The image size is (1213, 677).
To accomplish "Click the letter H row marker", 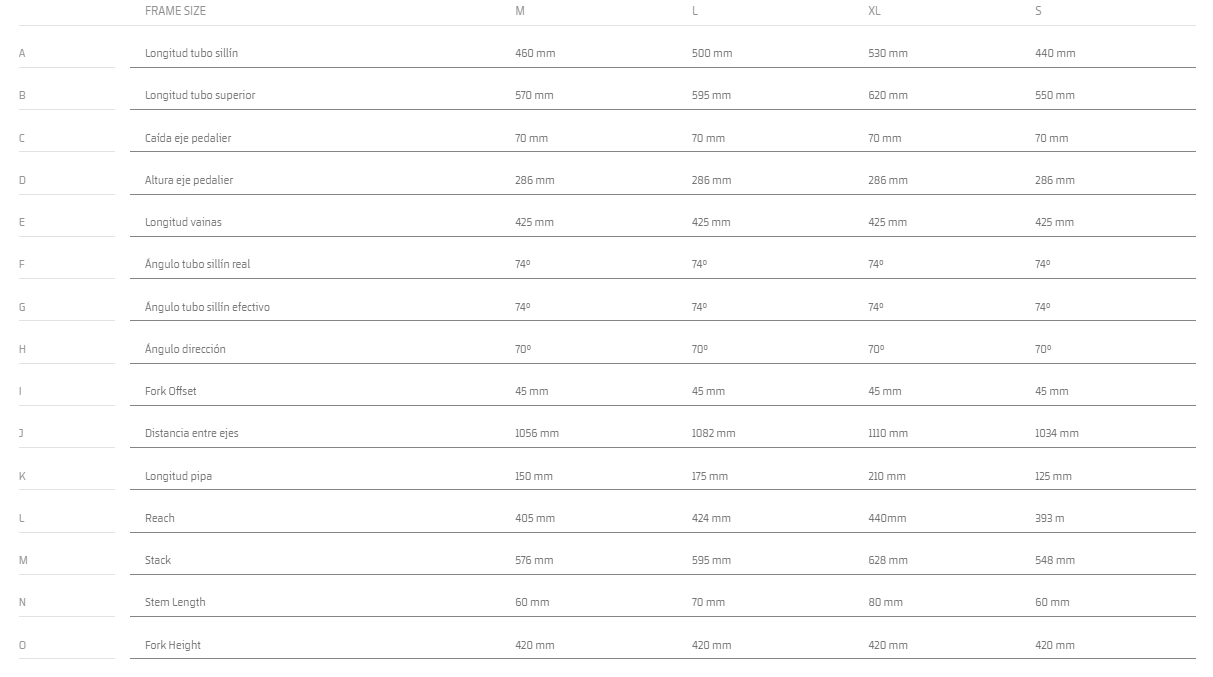I will point(22,349).
